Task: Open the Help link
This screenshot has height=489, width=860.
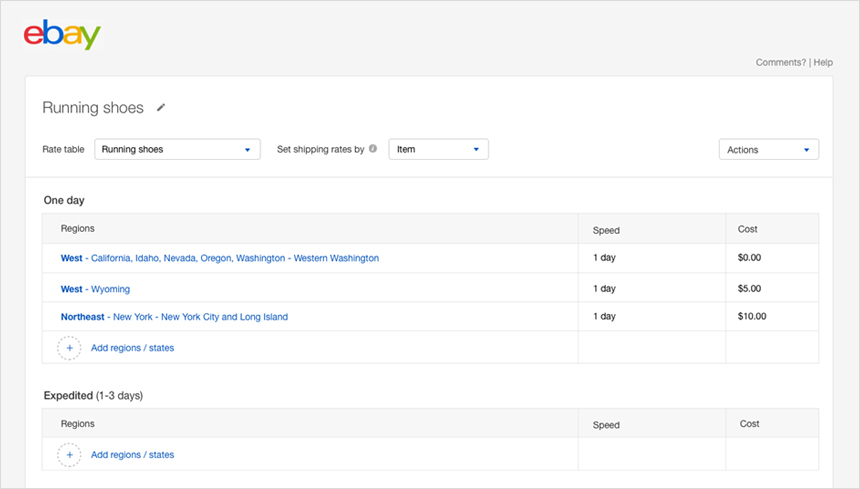Action: pos(823,62)
